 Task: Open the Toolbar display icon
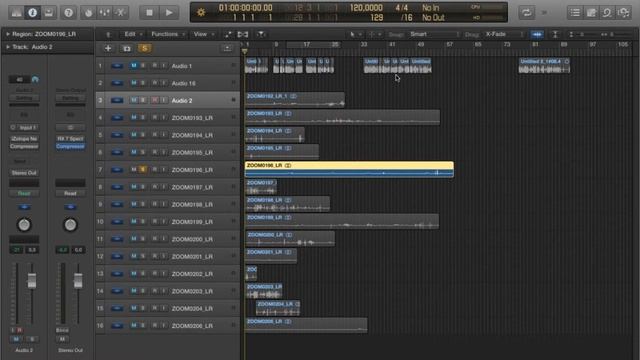pyautogui.click(x=49, y=13)
